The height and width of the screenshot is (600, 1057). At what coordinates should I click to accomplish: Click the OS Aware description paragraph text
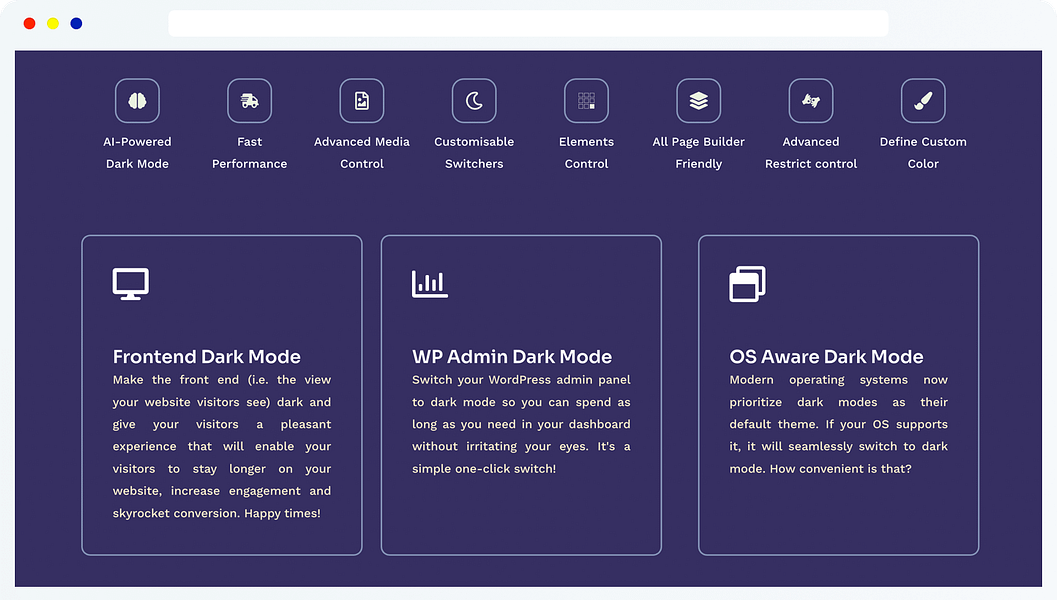pyautogui.click(x=839, y=424)
